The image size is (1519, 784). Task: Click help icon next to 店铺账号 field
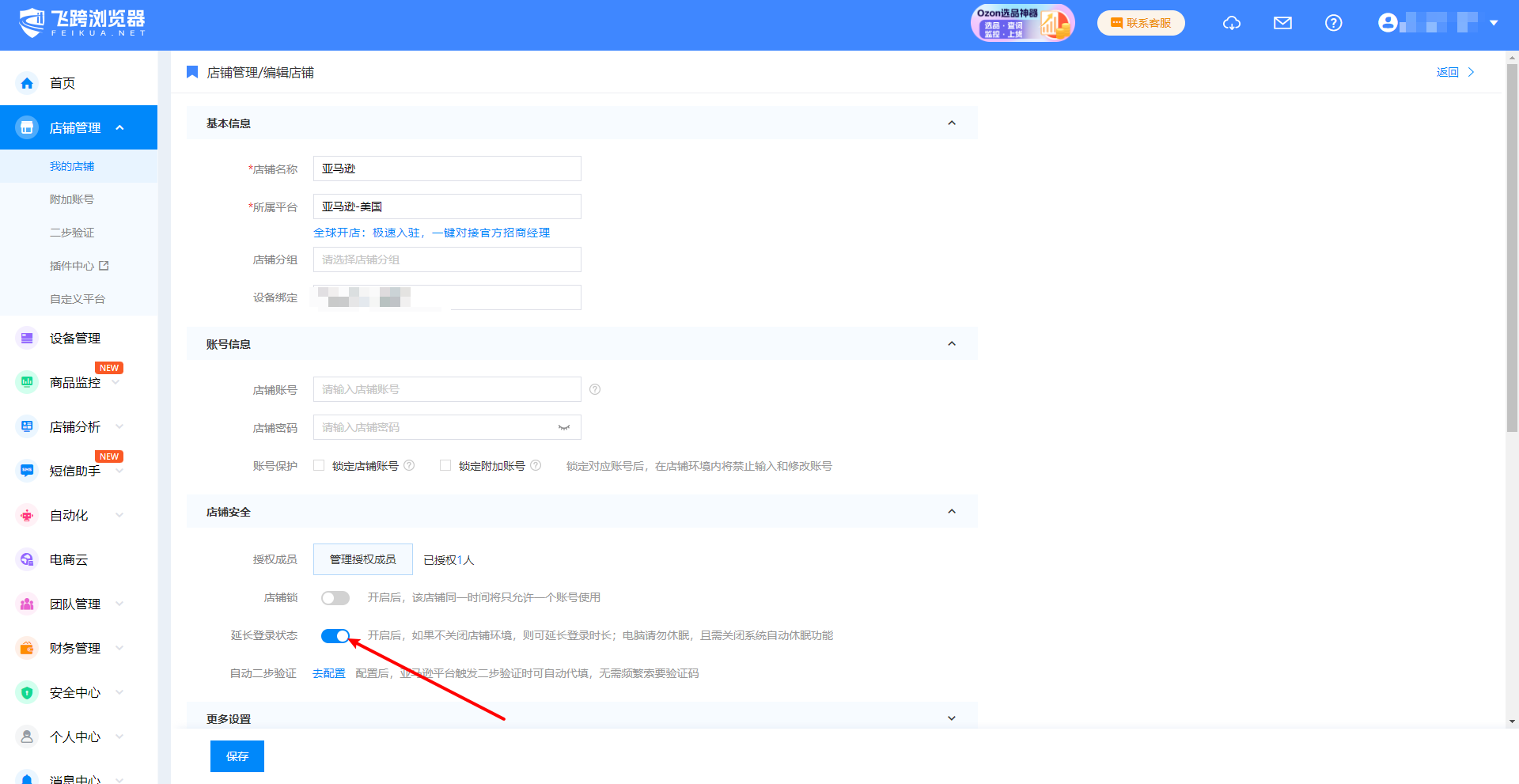(595, 389)
